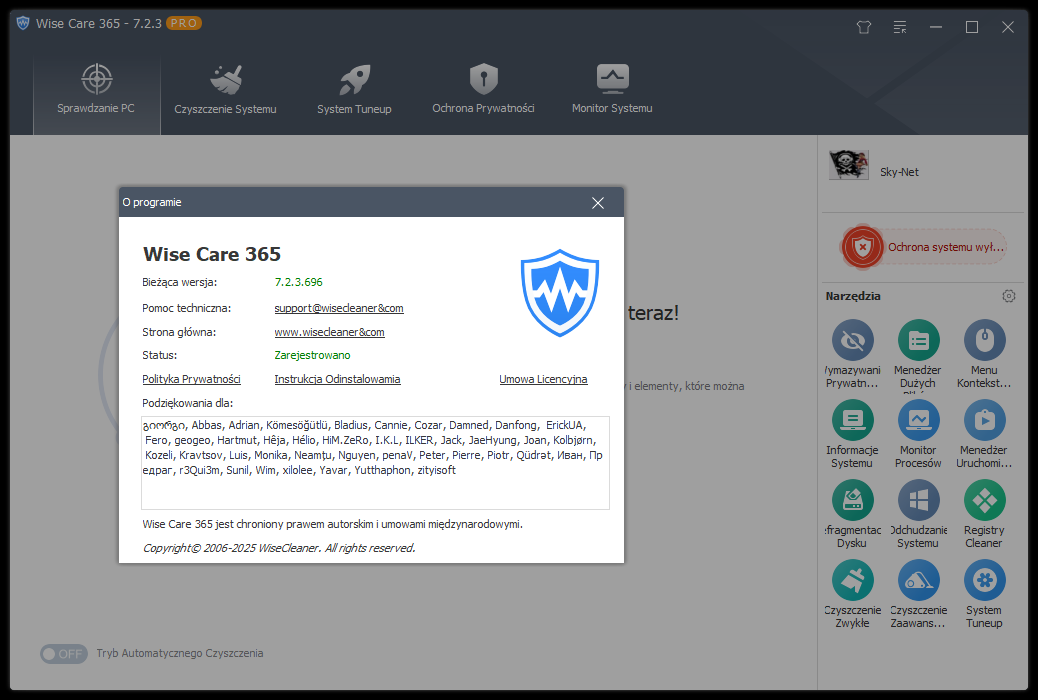Click the support@wisecleaner.com email link
This screenshot has height=700, width=1038.
pyautogui.click(x=339, y=308)
